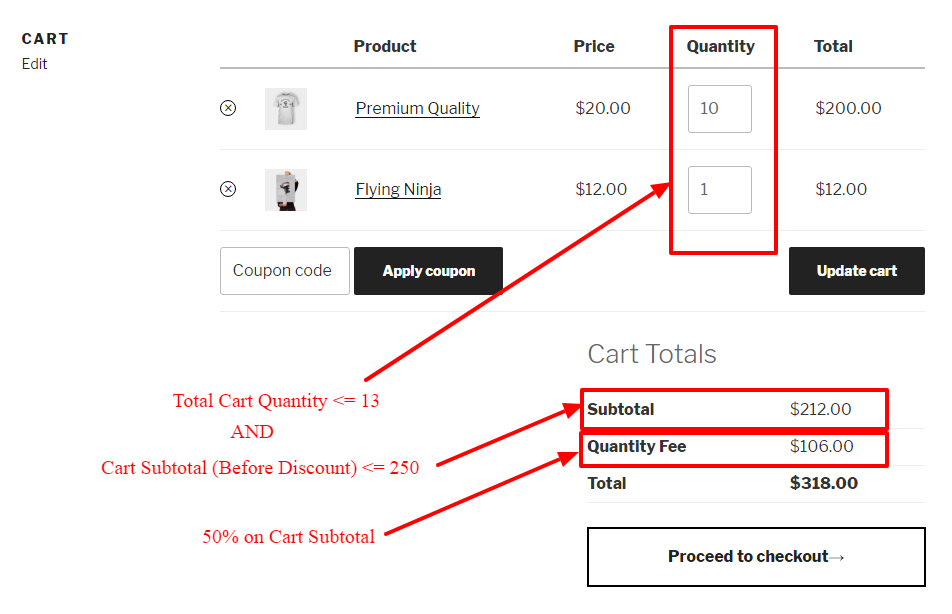Click the Cart Totals heading

coord(652,354)
